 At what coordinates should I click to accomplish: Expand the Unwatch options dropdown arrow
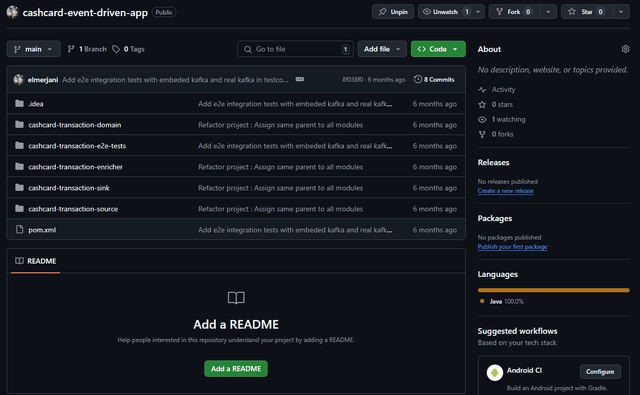pyautogui.click(x=478, y=12)
